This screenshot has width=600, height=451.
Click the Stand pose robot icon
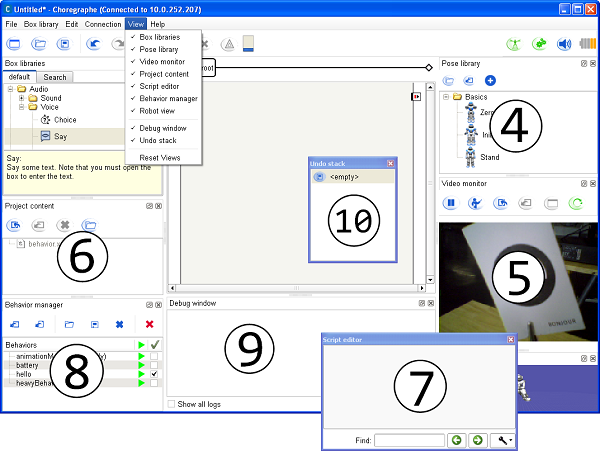470,156
